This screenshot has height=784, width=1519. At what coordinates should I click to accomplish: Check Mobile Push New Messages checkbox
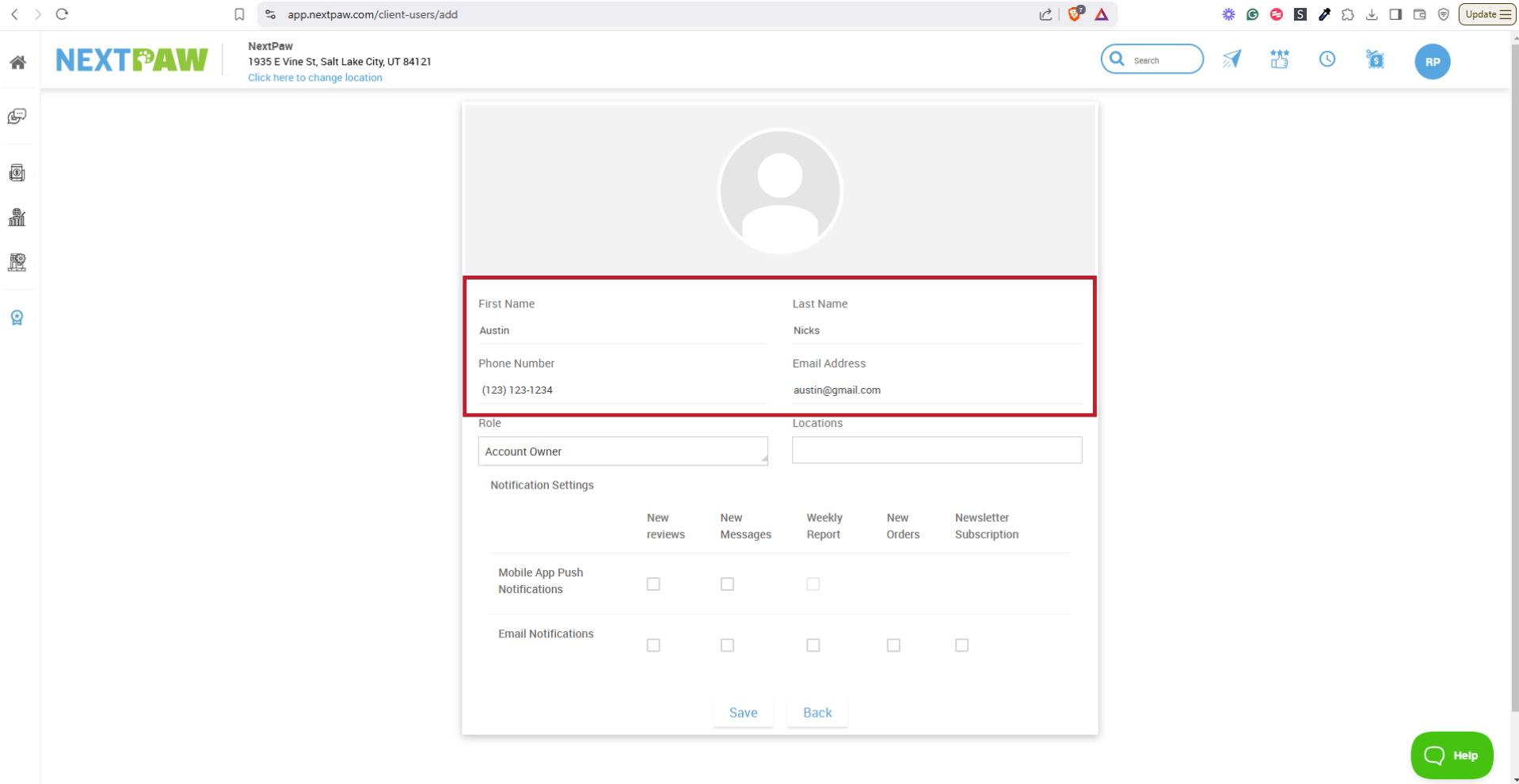point(727,584)
